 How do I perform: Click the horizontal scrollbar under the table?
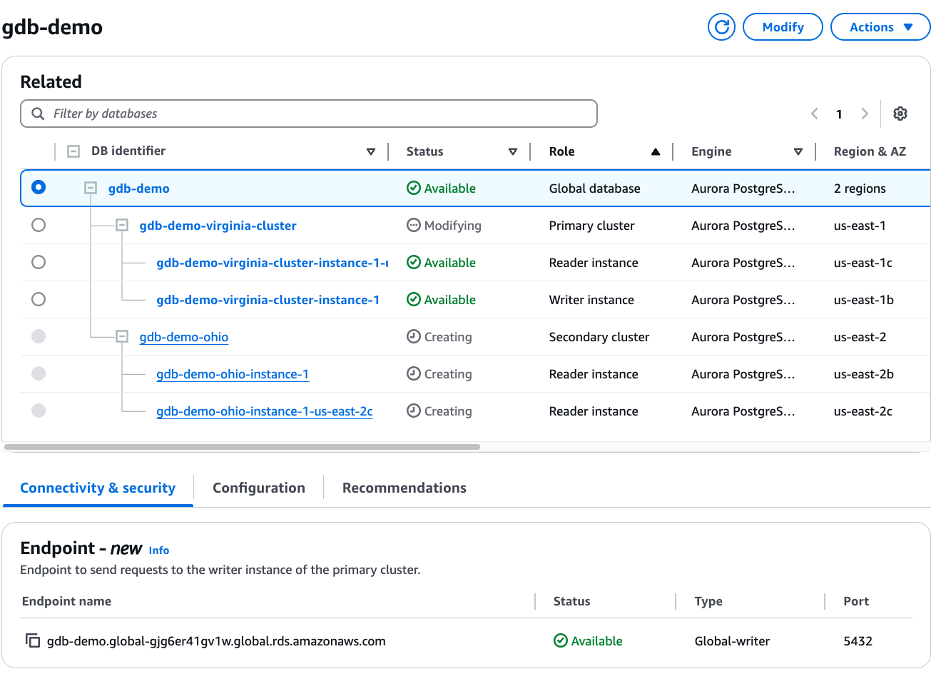coord(242,447)
